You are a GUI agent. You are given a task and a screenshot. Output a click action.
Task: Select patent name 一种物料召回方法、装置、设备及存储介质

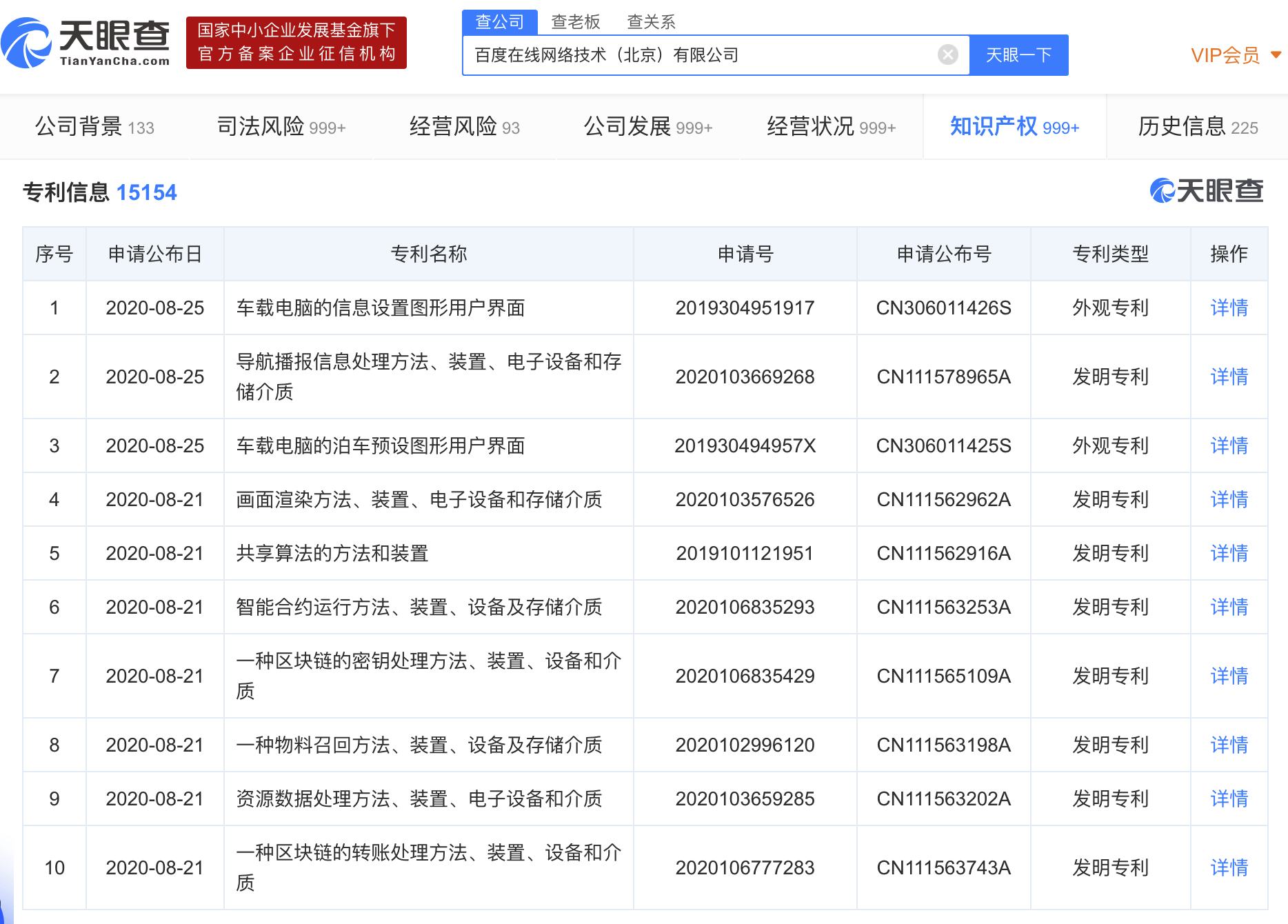pyautogui.click(x=419, y=745)
